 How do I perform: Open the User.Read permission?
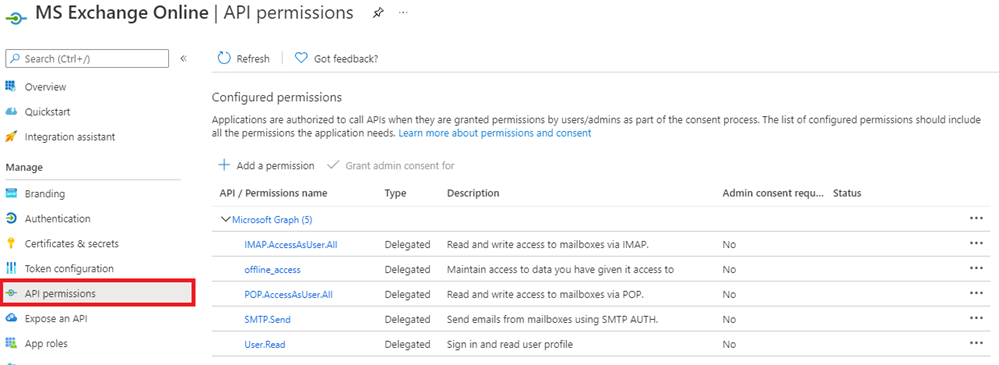click(x=264, y=345)
